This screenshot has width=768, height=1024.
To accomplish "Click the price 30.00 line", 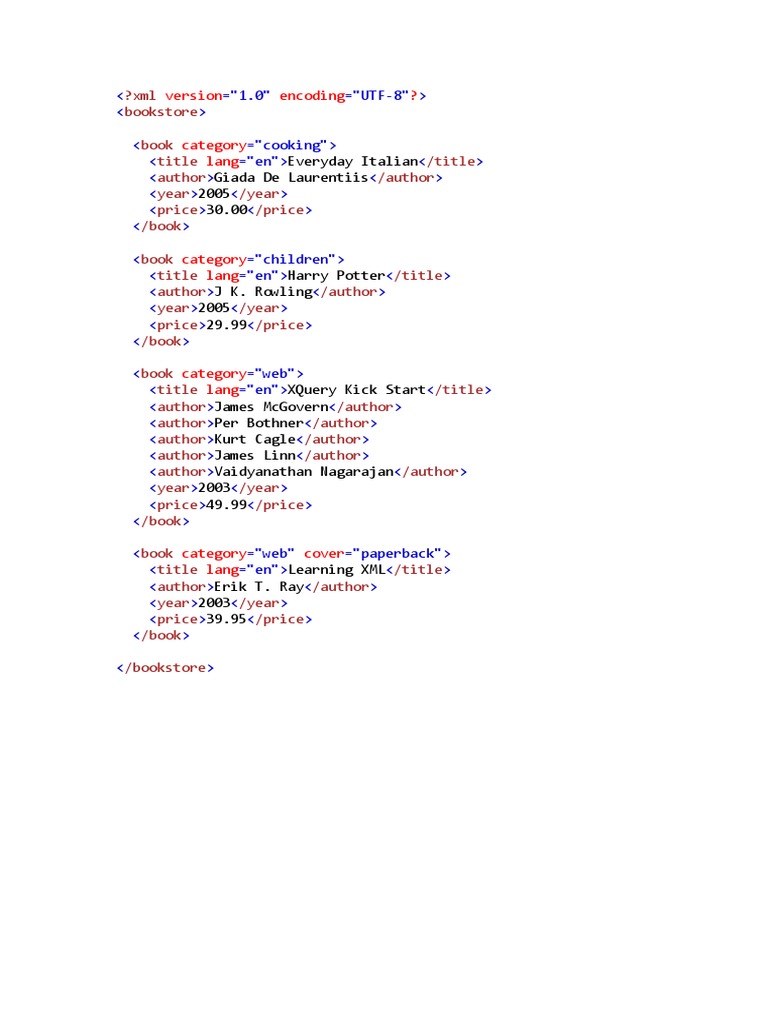I will point(231,210).
